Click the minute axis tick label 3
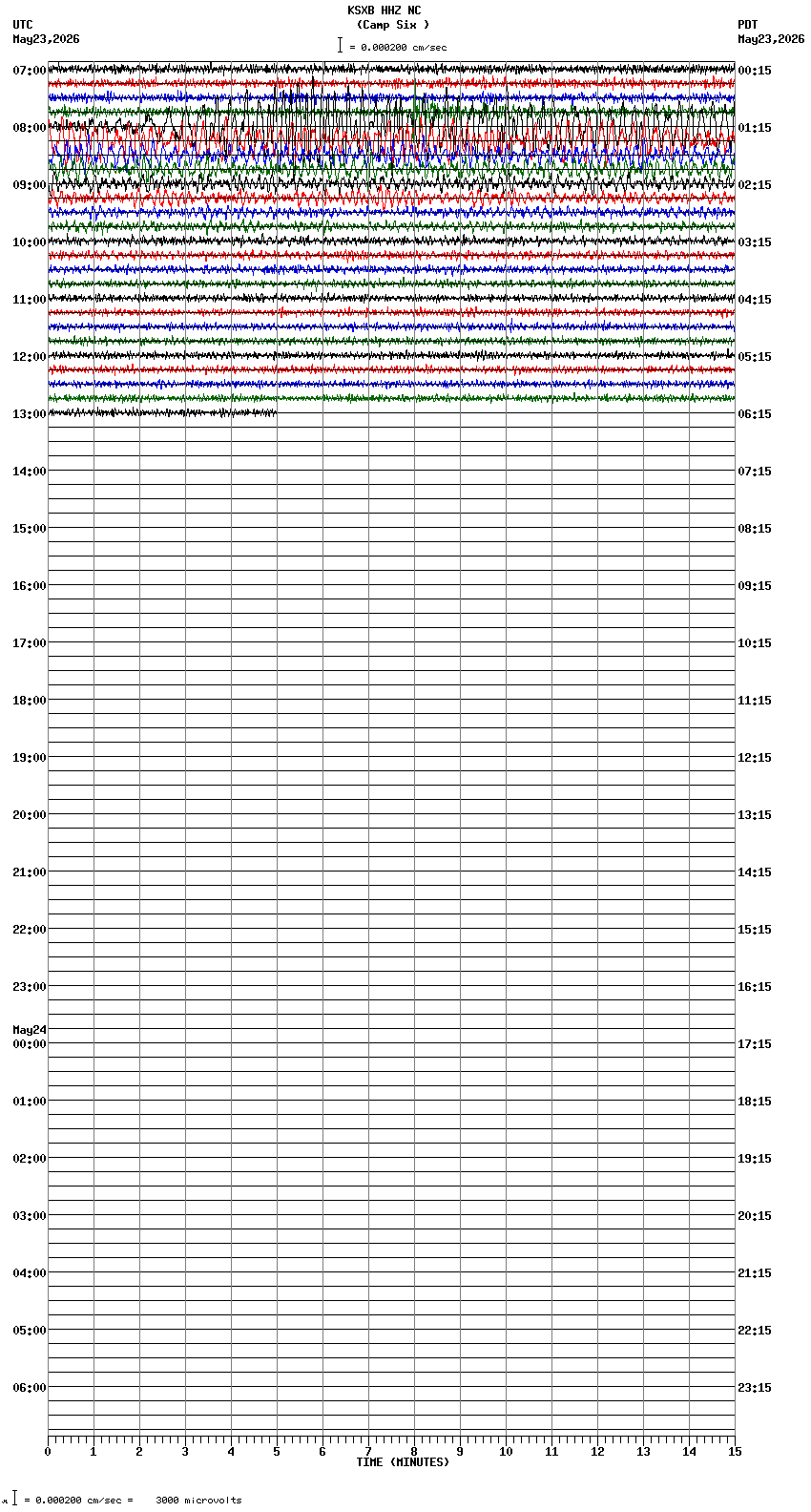The width and height of the screenshot is (811, 1512). pos(185,1452)
